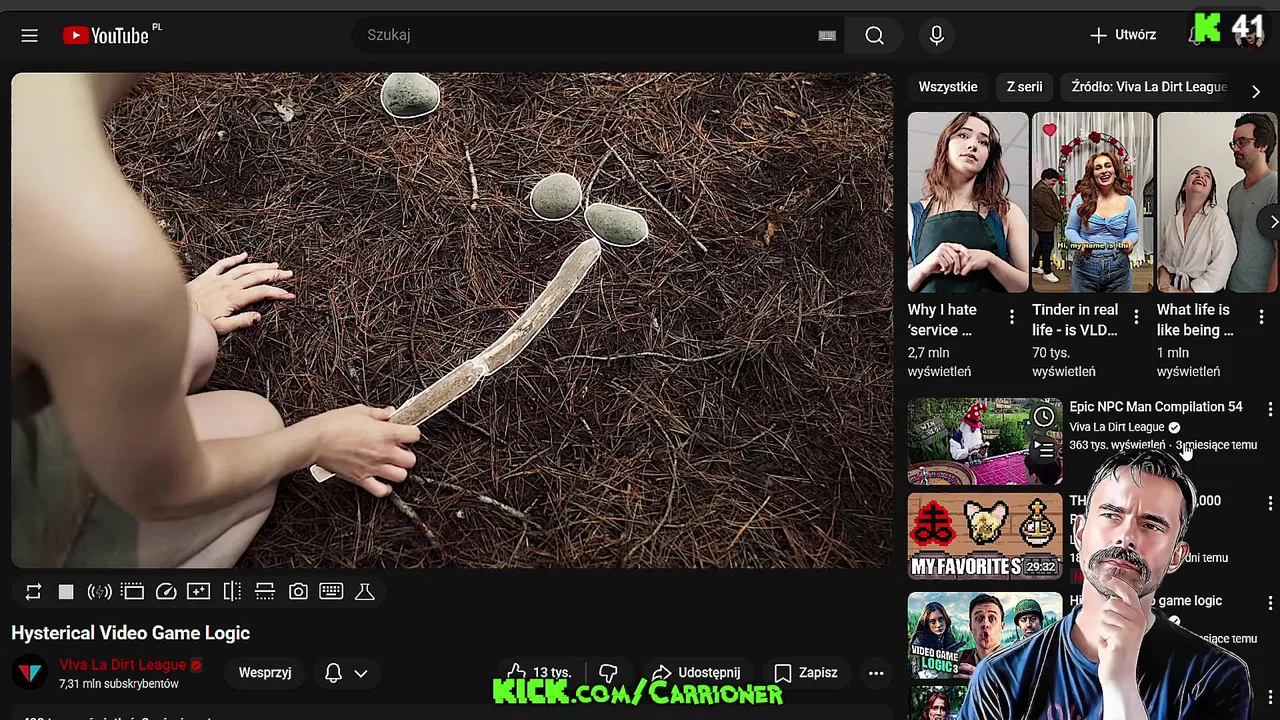Viewport: 1280px width, 720px height.
Task: Click the Wesprzyj button
Action: 265,673
